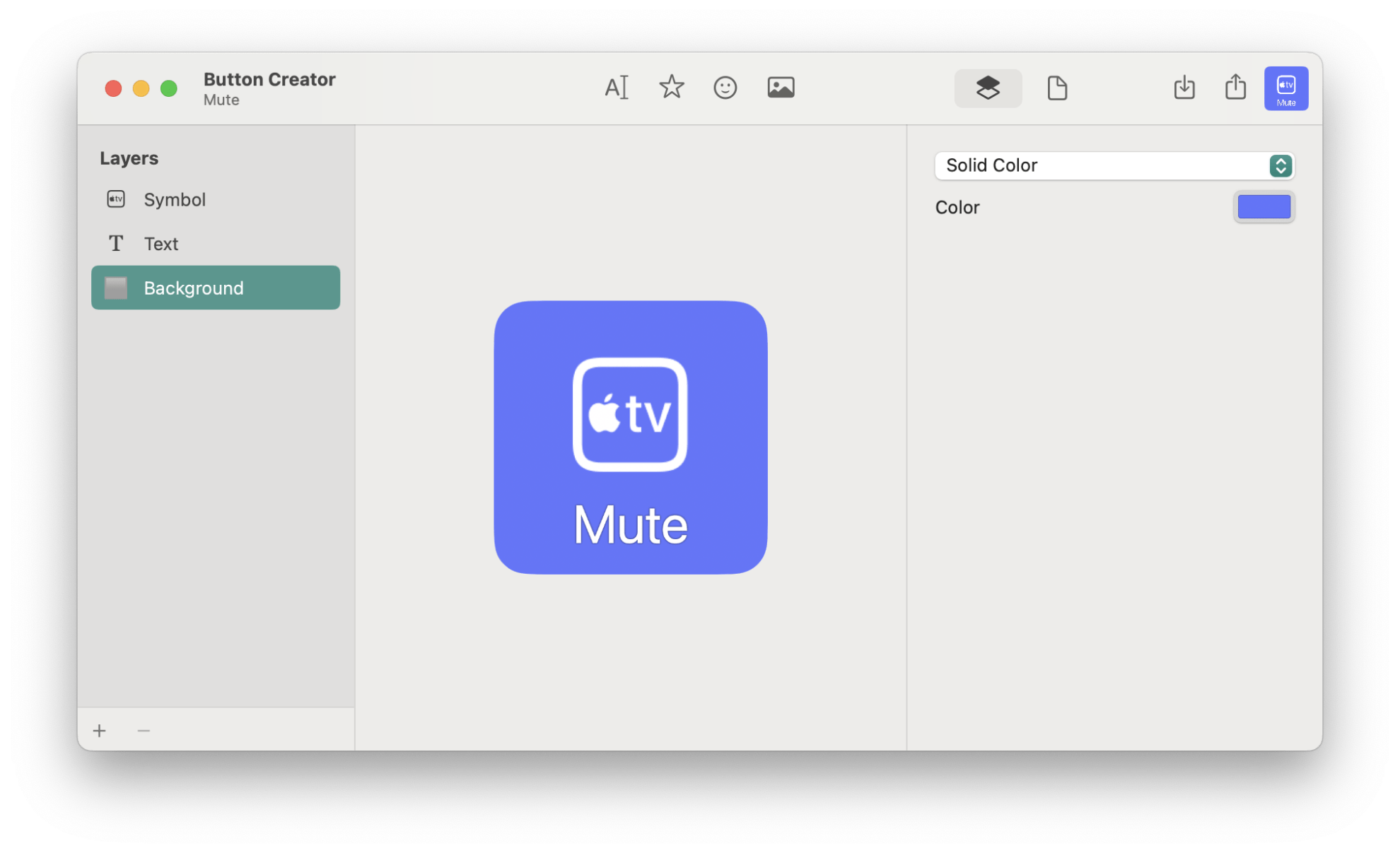The width and height of the screenshot is (1400, 853).
Task: Click the Mute button preview thumbnail in toolbar
Action: coord(1286,88)
